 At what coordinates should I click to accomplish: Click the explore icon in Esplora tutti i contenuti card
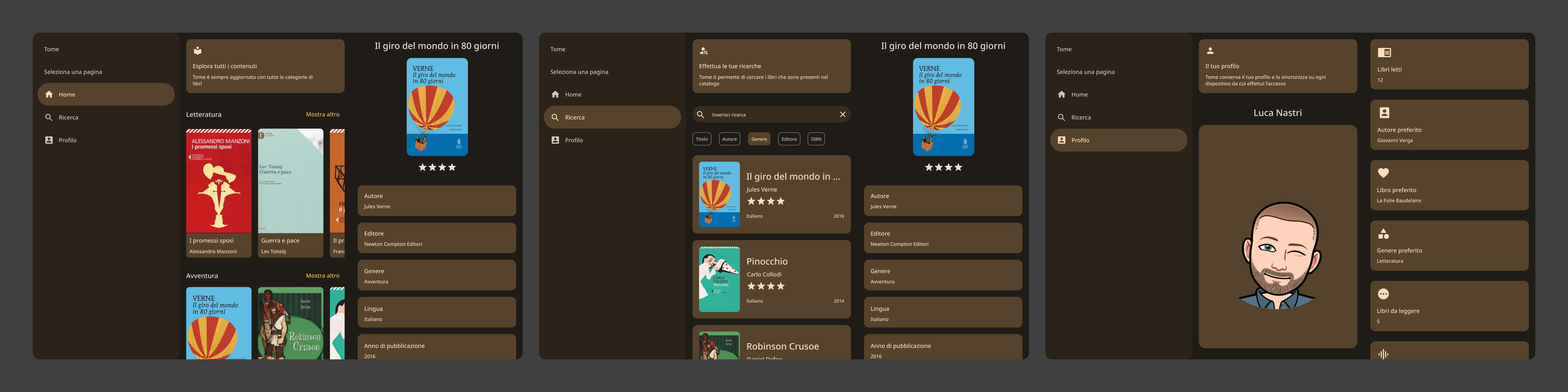197,51
